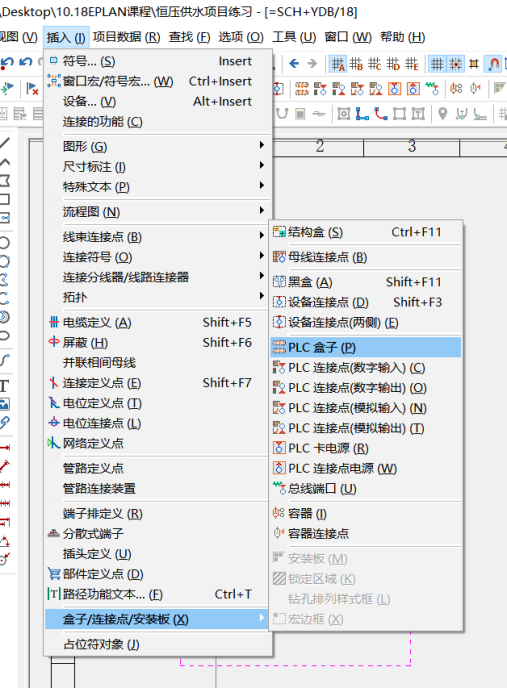Toggle grid D in the toolbar
The width and height of the screenshot is (507, 688).
(393, 64)
